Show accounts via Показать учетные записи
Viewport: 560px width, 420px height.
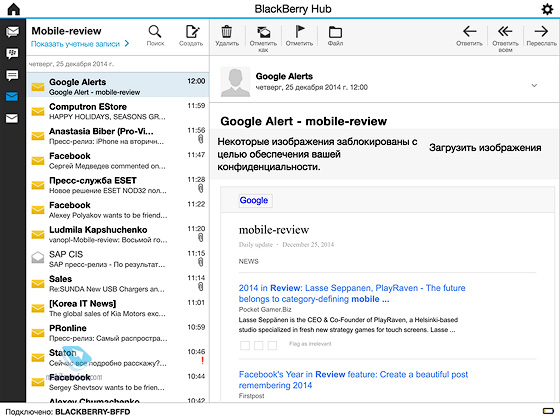(x=80, y=44)
